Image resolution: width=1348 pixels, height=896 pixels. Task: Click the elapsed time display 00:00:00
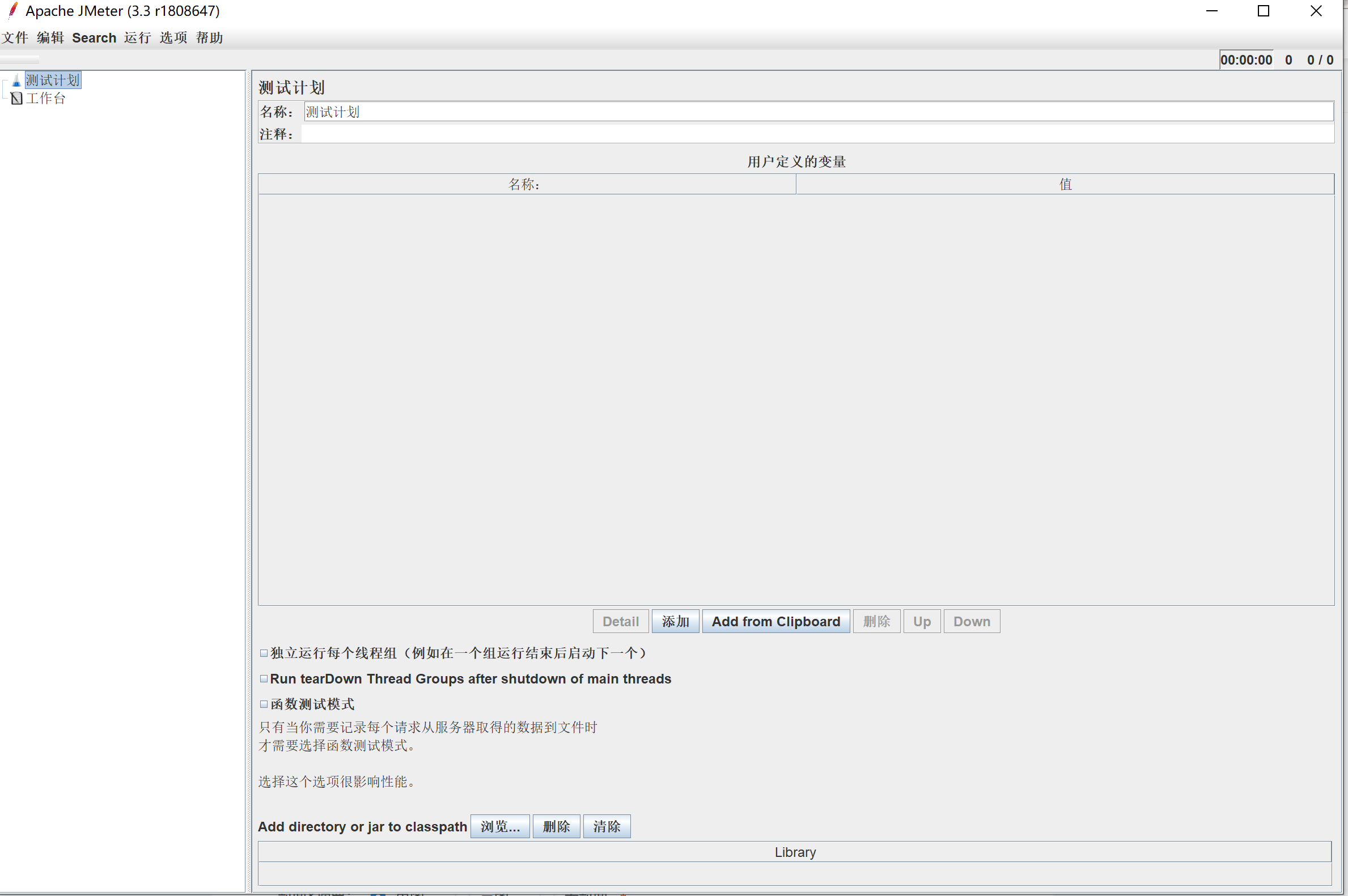pos(1247,59)
